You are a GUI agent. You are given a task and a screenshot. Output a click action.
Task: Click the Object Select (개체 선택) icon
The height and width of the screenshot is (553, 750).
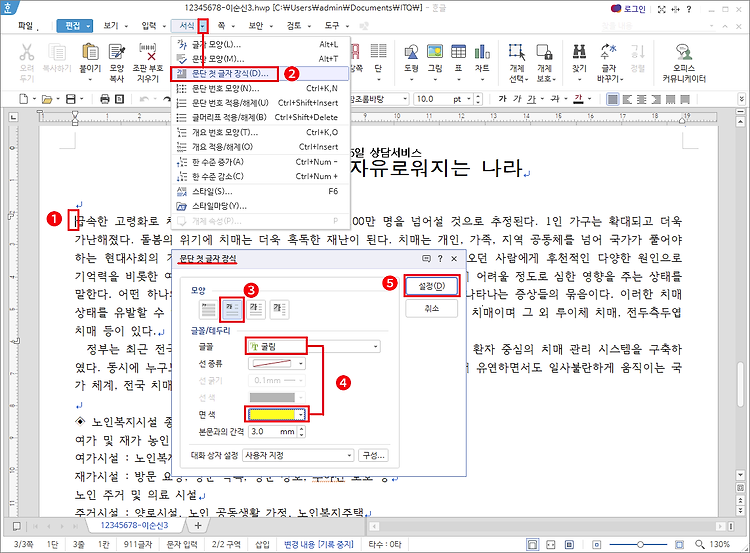(x=517, y=52)
